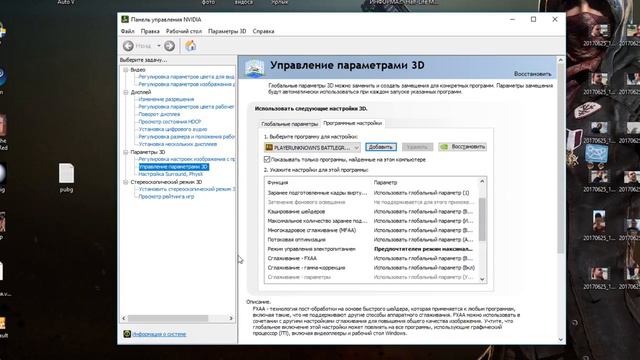Image resolution: width=640 pixels, height=360 pixels.
Task: Click the Добавить button
Action: (x=381, y=147)
